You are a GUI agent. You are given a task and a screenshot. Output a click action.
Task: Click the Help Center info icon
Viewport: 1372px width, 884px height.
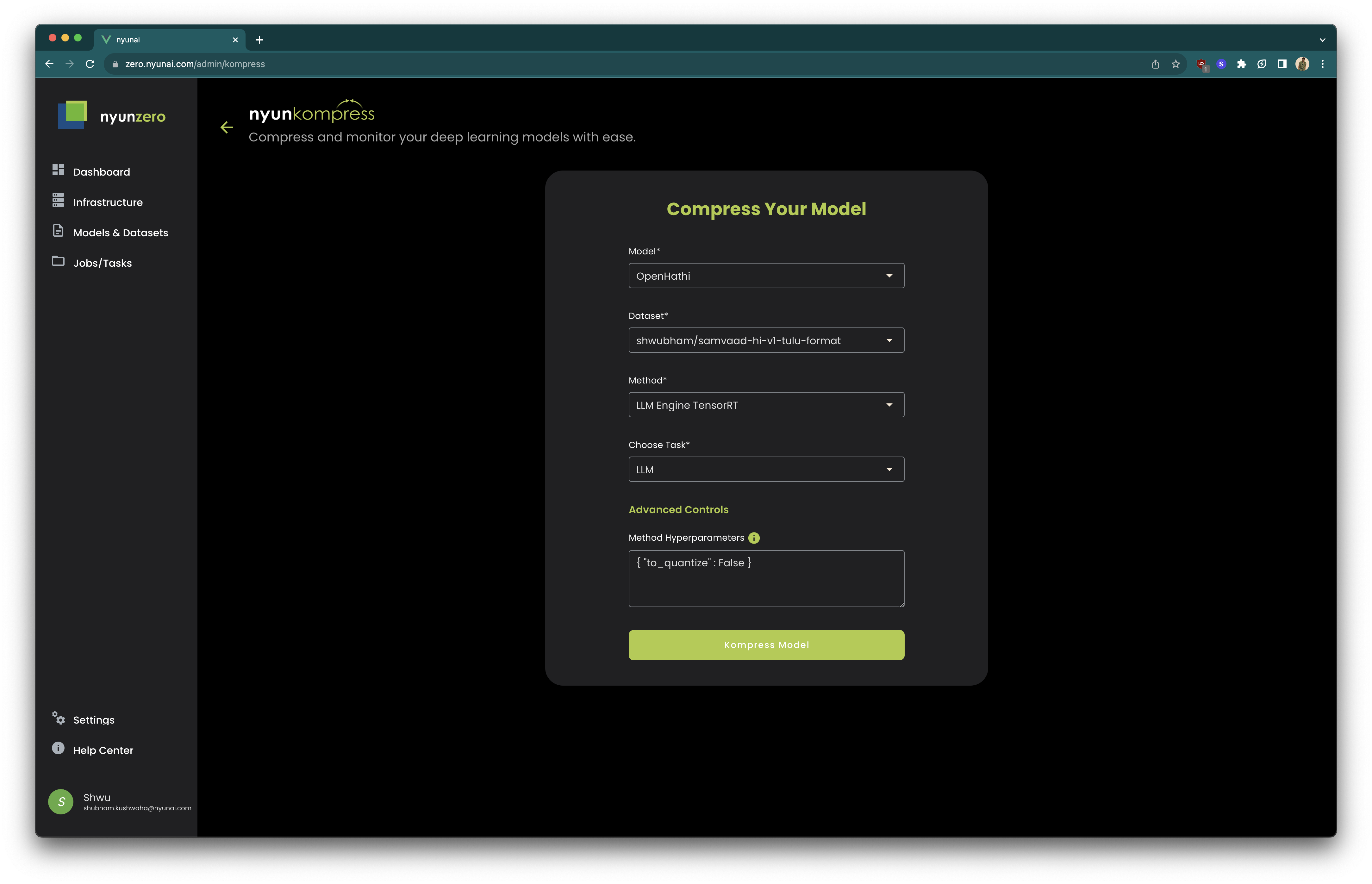click(58, 748)
